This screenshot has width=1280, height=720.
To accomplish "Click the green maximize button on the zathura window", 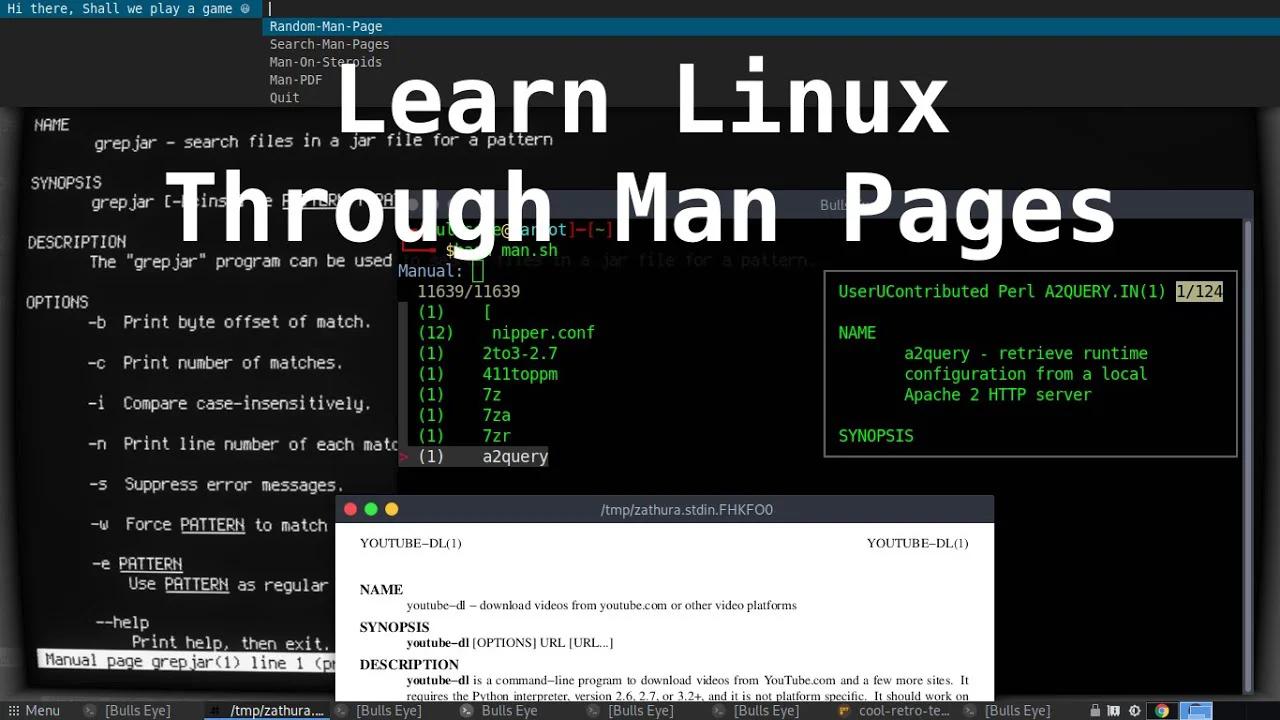I will pos(370,509).
